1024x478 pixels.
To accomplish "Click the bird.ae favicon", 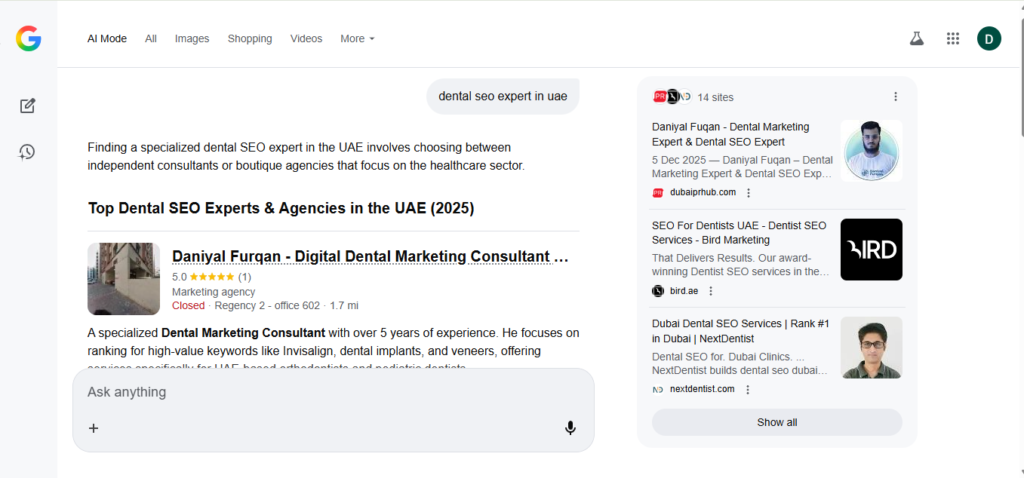I will [x=658, y=291].
